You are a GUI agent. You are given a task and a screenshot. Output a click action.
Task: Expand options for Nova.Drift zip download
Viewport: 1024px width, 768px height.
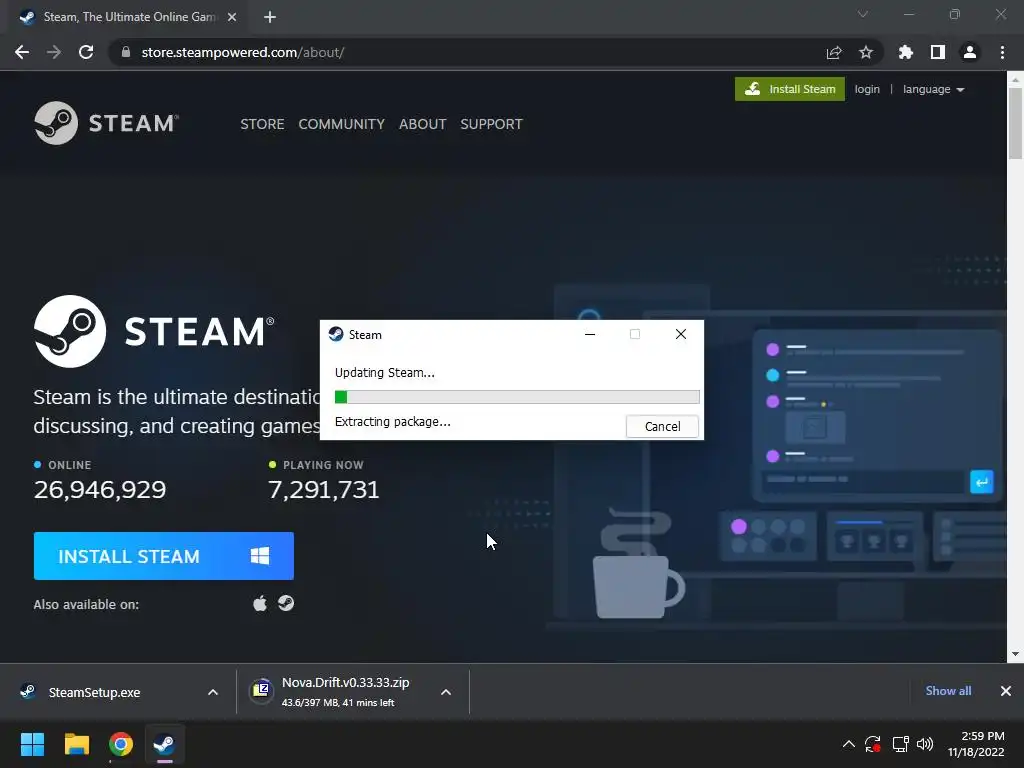tap(446, 692)
